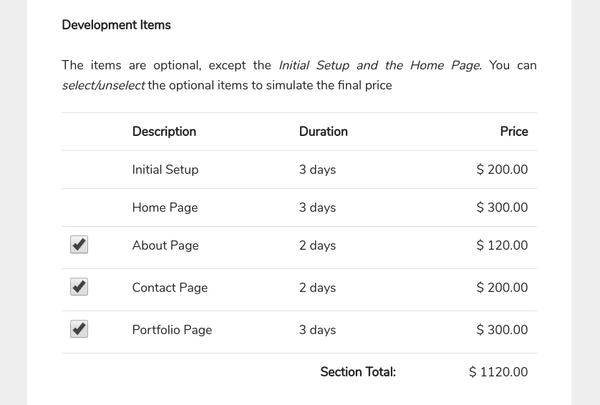Screen dimensions: 600x405
Task: Click the Price column header
Action: tap(514, 131)
